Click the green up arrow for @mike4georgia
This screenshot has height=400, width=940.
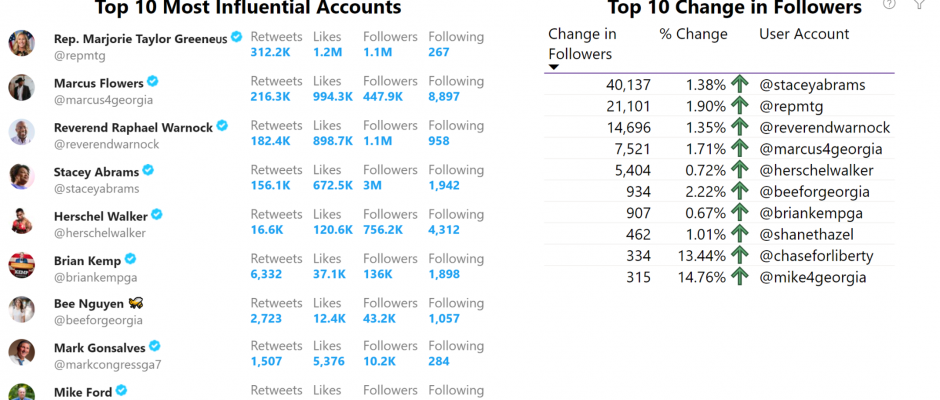[740, 277]
